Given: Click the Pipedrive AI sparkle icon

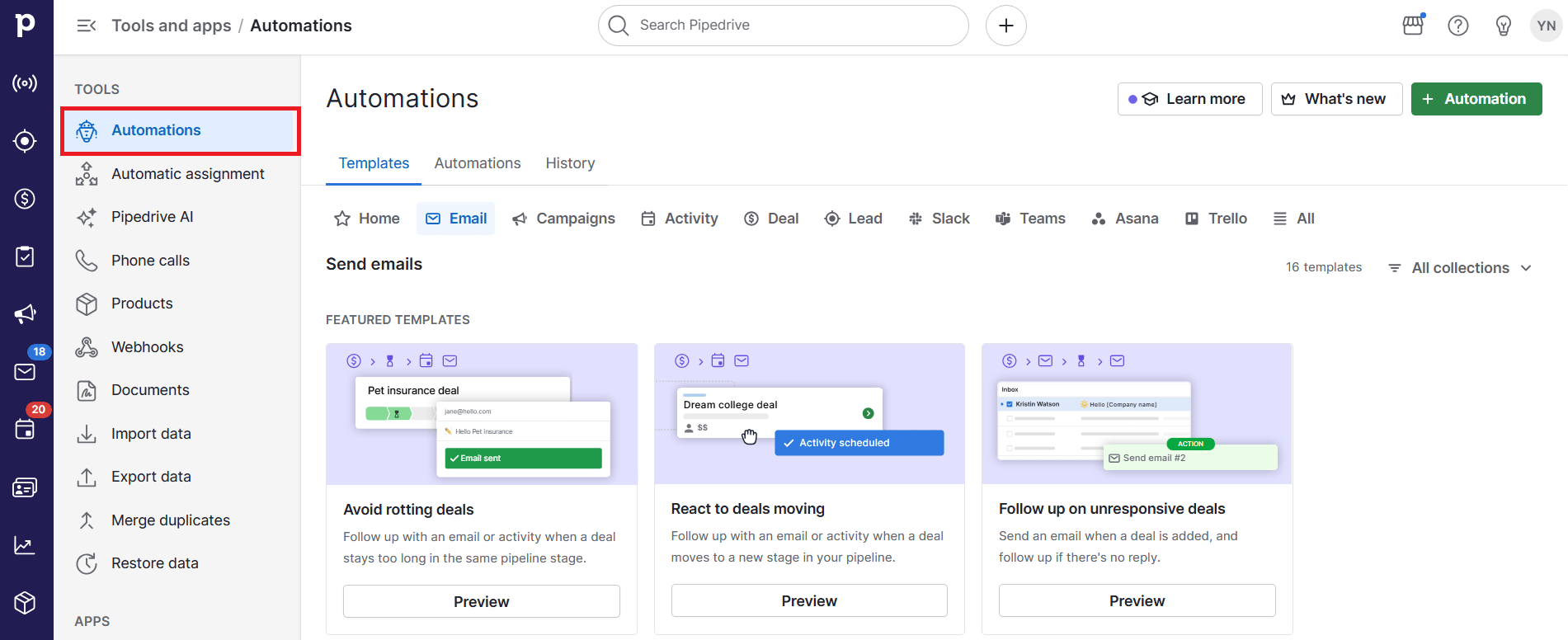Looking at the screenshot, I should [x=87, y=217].
